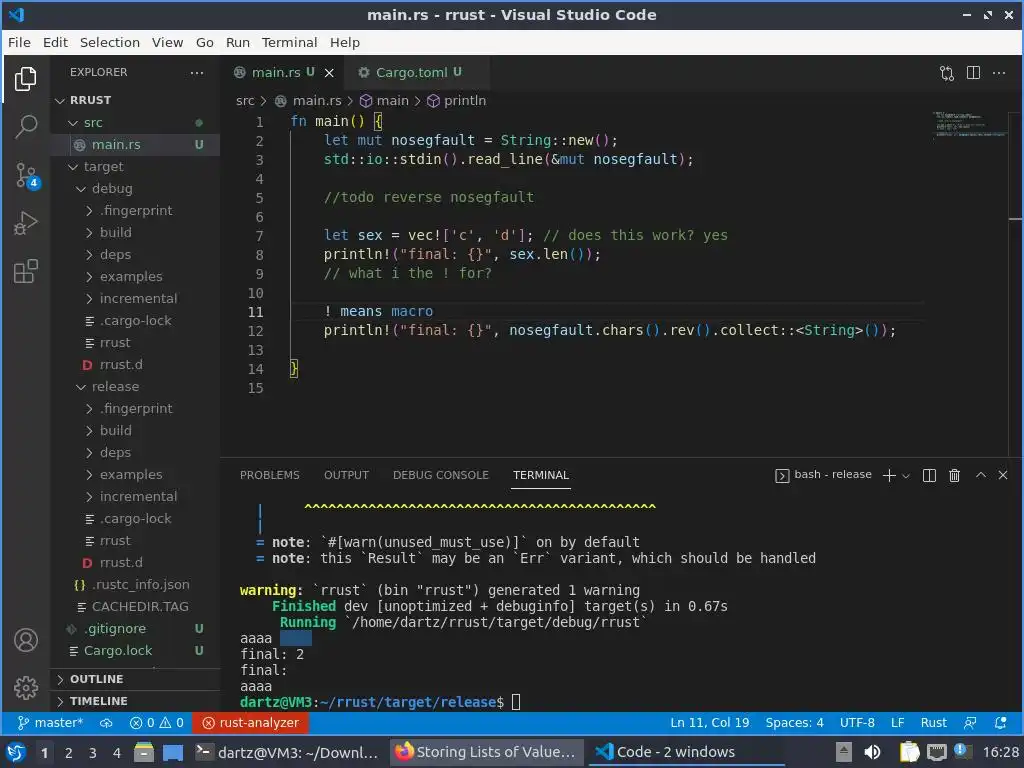The height and width of the screenshot is (768, 1024).
Task: Split the terminal panel
Action: coord(929,475)
